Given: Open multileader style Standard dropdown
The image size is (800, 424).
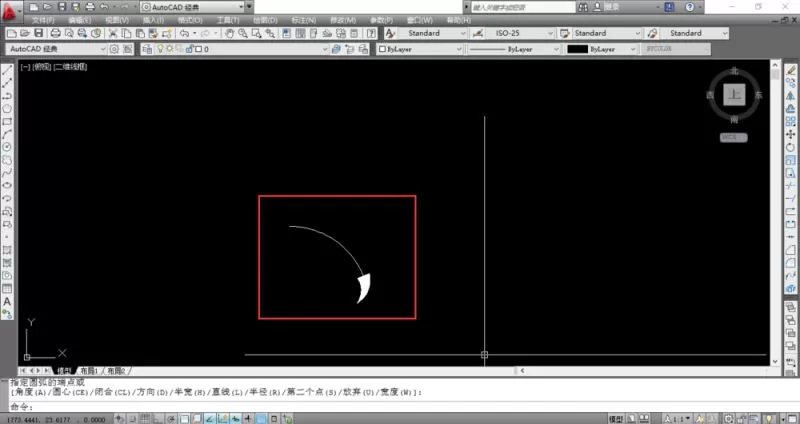Looking at the screenshot, I should pos(694,33).
